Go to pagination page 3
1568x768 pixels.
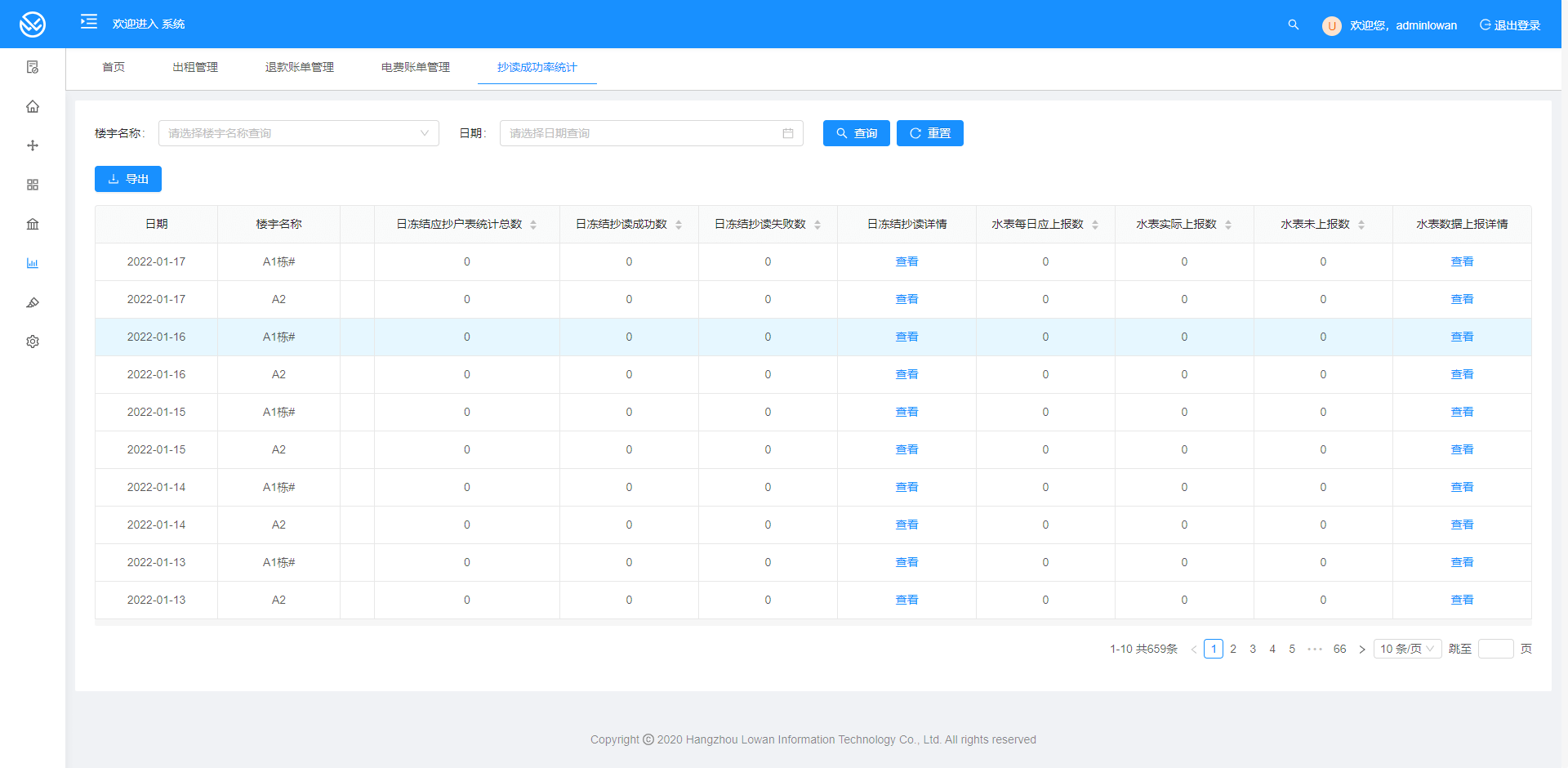click(1253, 649)
